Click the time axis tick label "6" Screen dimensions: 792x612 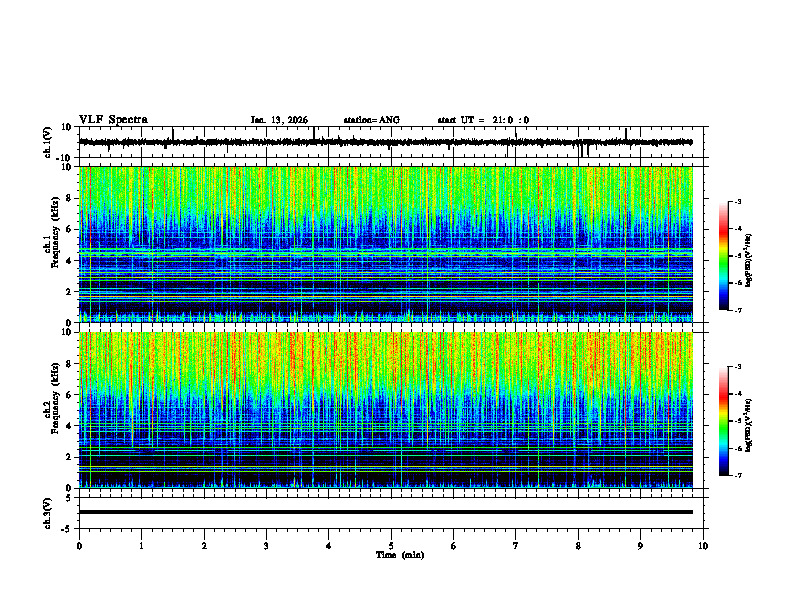pyautogui.click(x=454, y=546)
